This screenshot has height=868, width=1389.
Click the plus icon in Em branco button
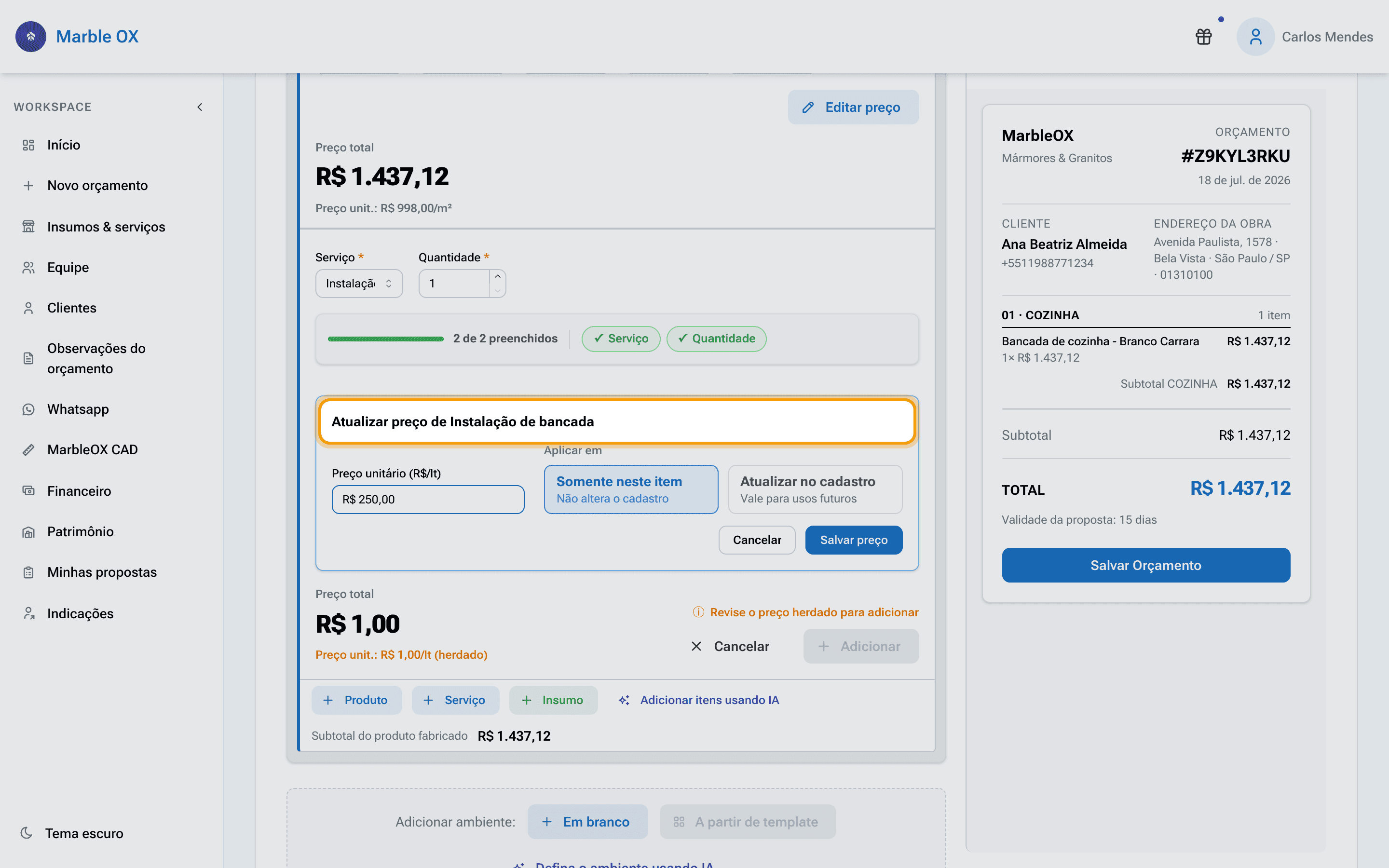[x=547, y=822]
